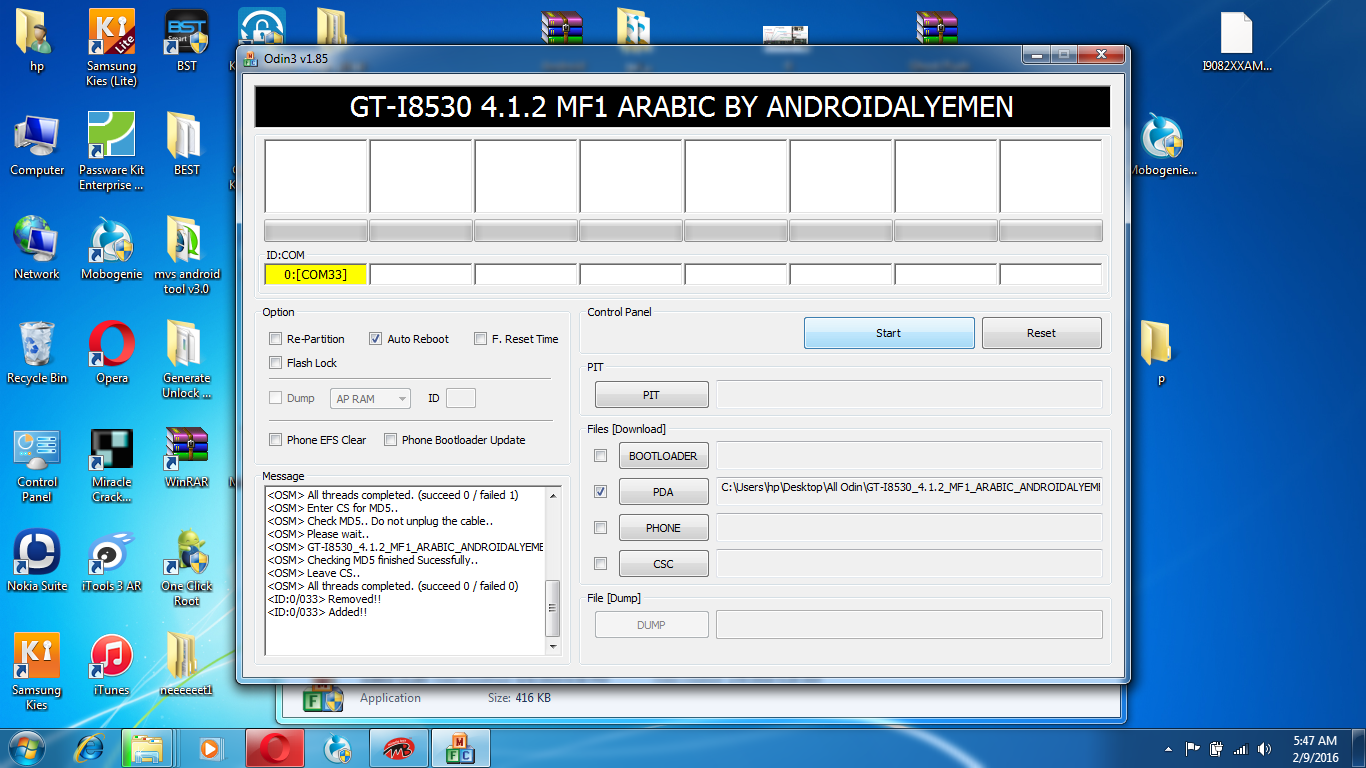Tick the BOOTLOADER file checkbox

pyautogui.click(x=601, y=456)
